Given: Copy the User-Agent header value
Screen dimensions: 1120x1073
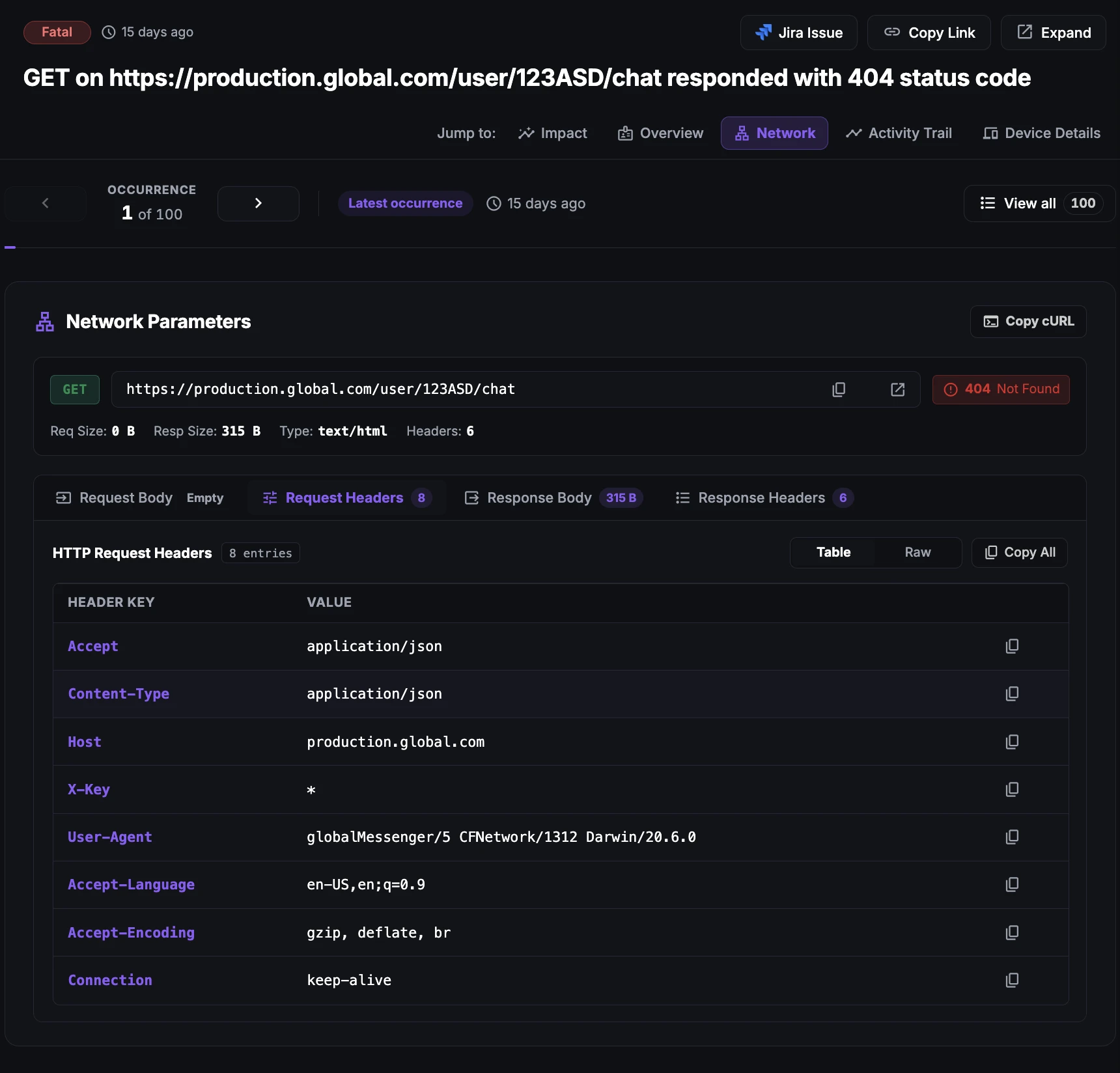Looking at the screenshot, I should click(x=1012, y=837).
